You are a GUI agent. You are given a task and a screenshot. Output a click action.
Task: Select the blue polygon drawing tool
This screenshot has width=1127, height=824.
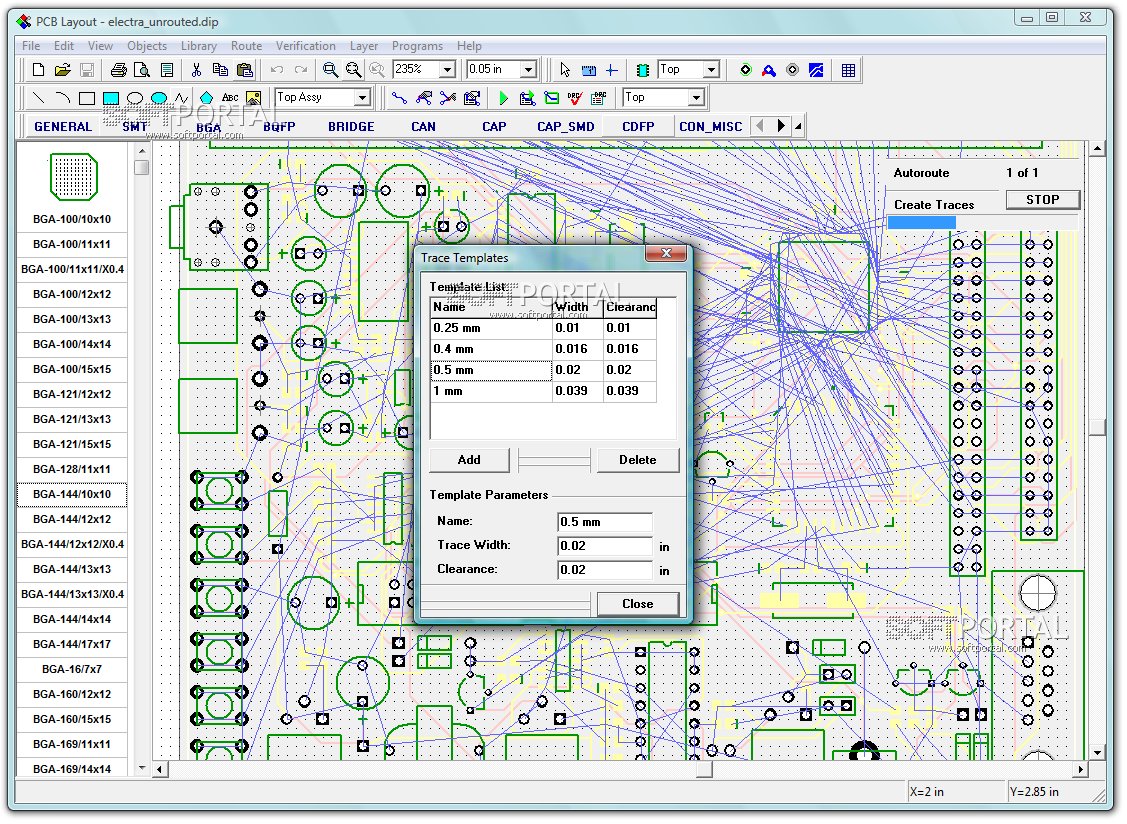[206, 98]
